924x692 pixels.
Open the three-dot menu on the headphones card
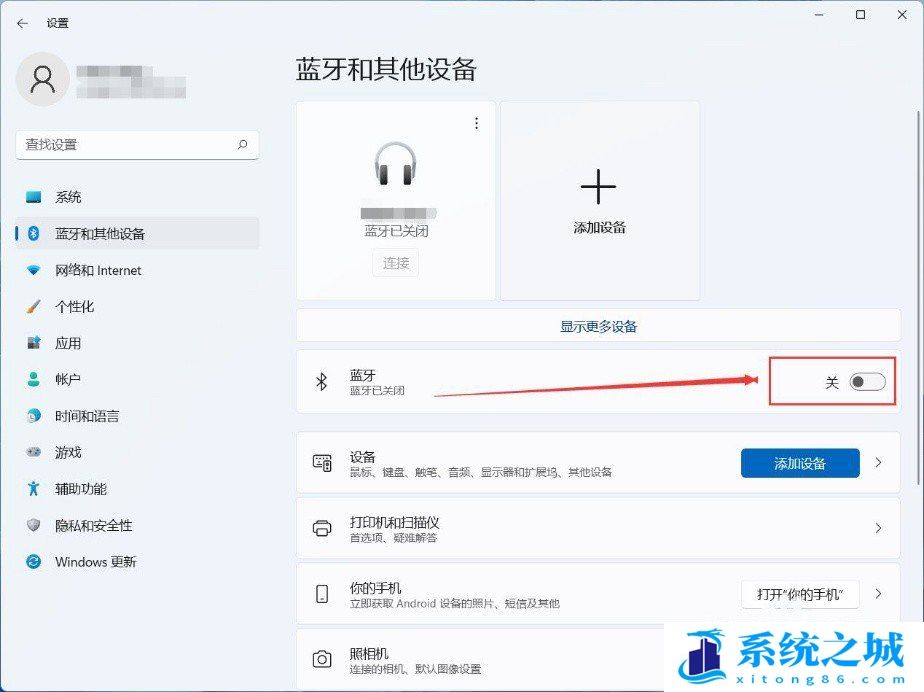(476, 123)
